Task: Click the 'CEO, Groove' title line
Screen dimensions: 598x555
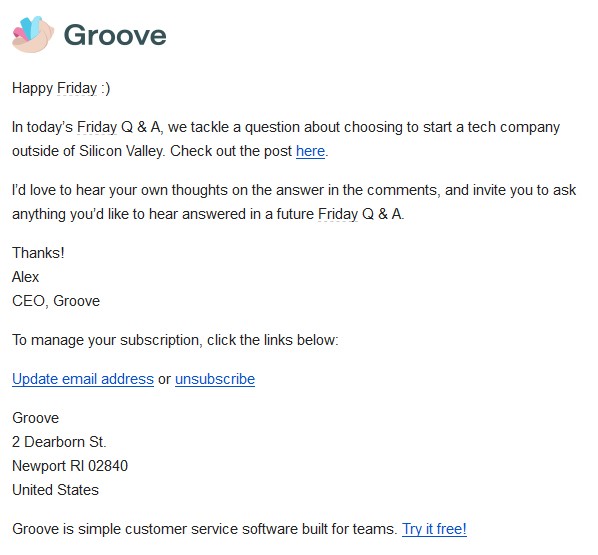Action: (x=56, y=301)
